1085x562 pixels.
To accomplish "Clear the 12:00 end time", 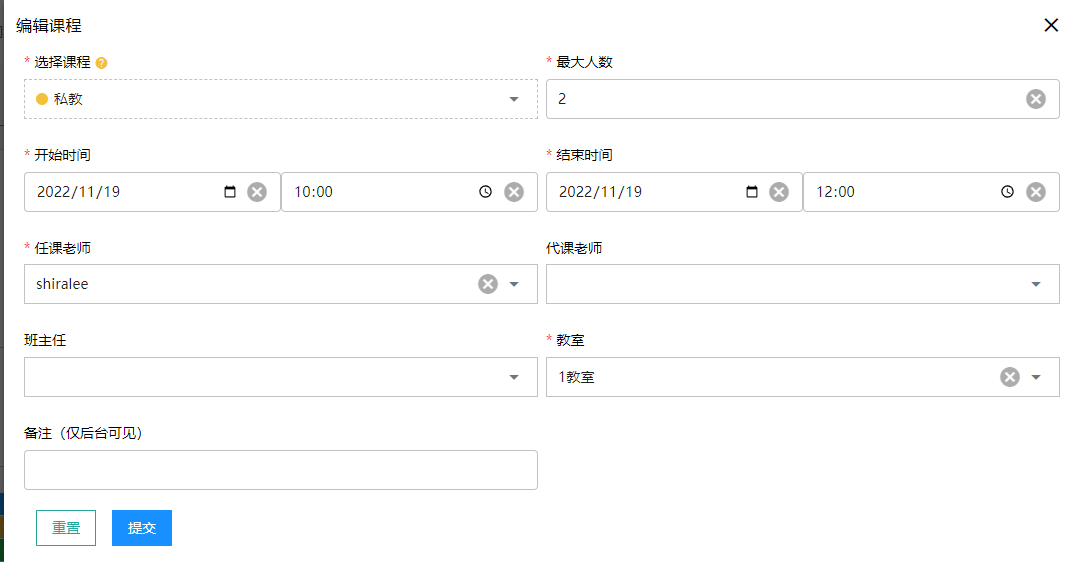I will pyautogui.click(x=1036, y=192).
